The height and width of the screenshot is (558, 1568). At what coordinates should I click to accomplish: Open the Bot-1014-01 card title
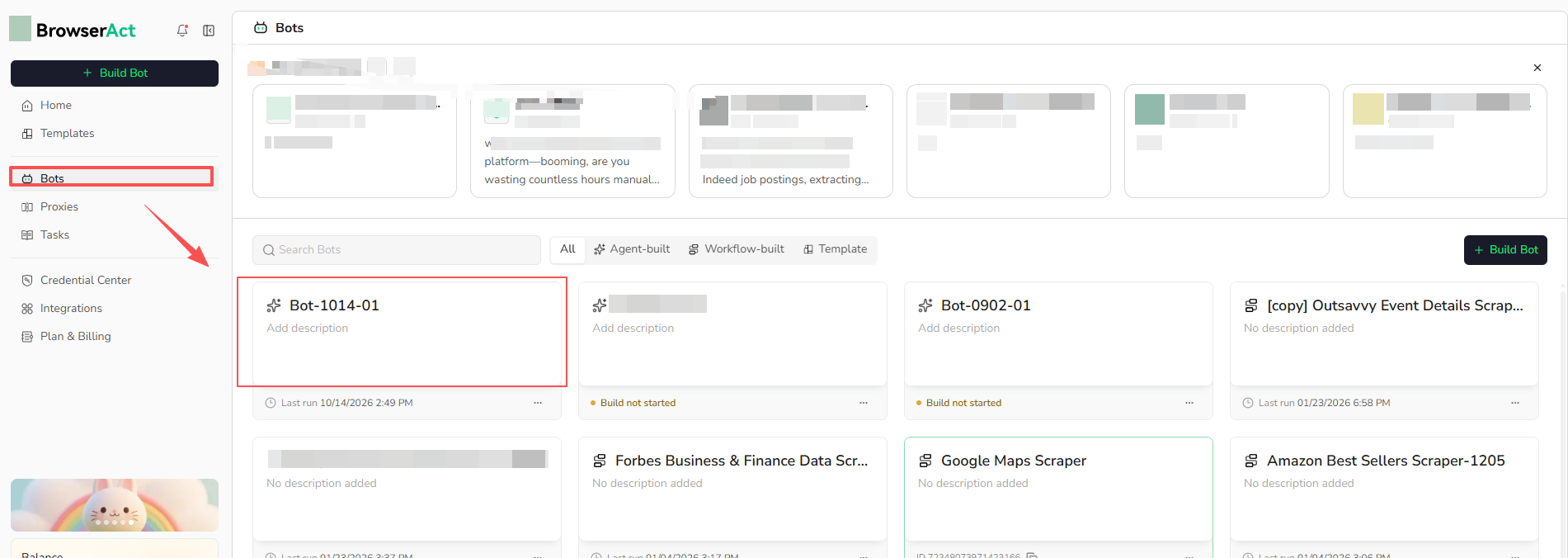[334, 305]
